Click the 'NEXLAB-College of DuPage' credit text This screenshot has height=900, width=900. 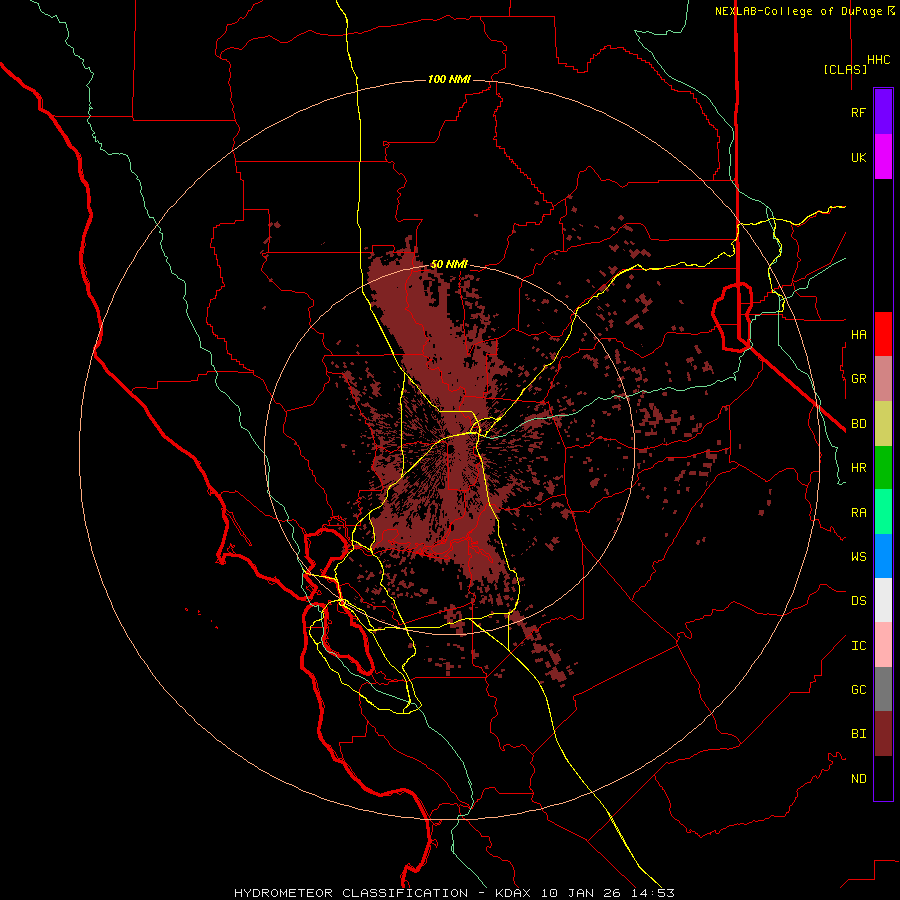(798, 11)
